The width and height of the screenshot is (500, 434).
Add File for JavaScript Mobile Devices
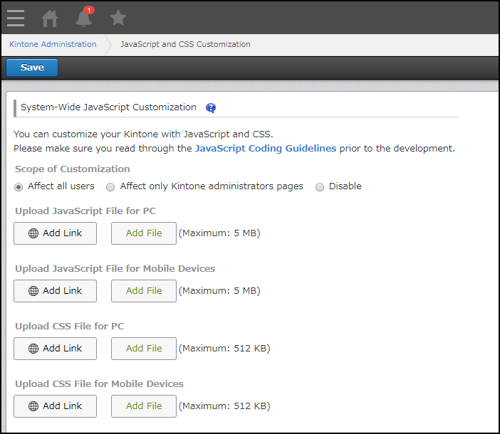[144, 291]
